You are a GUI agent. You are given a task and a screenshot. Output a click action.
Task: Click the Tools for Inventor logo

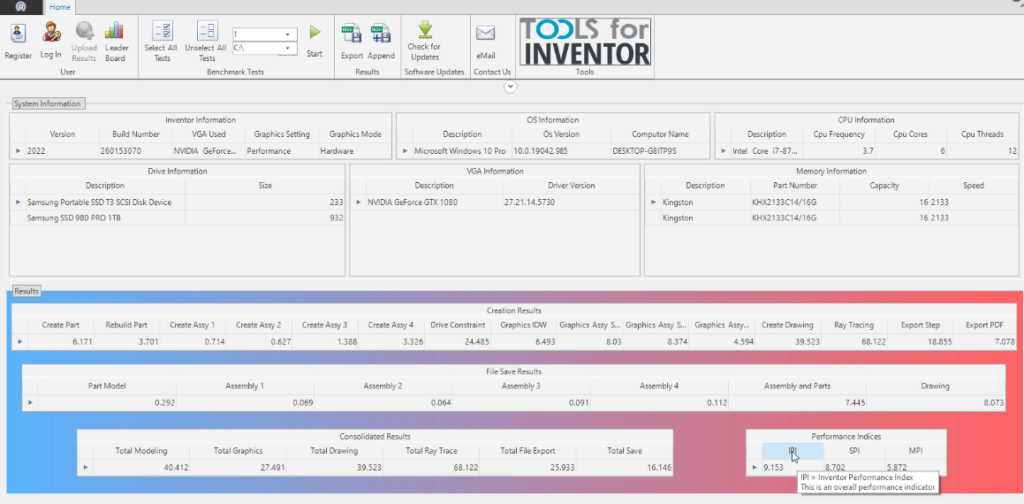click(585, 41)
